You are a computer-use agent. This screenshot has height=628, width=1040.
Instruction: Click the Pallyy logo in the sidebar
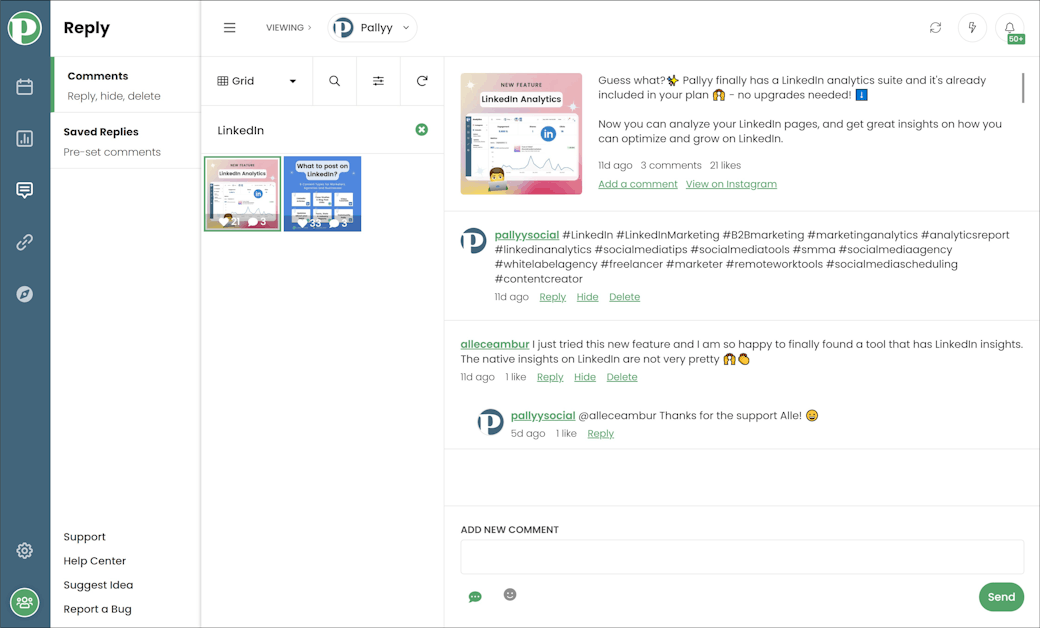25,28
